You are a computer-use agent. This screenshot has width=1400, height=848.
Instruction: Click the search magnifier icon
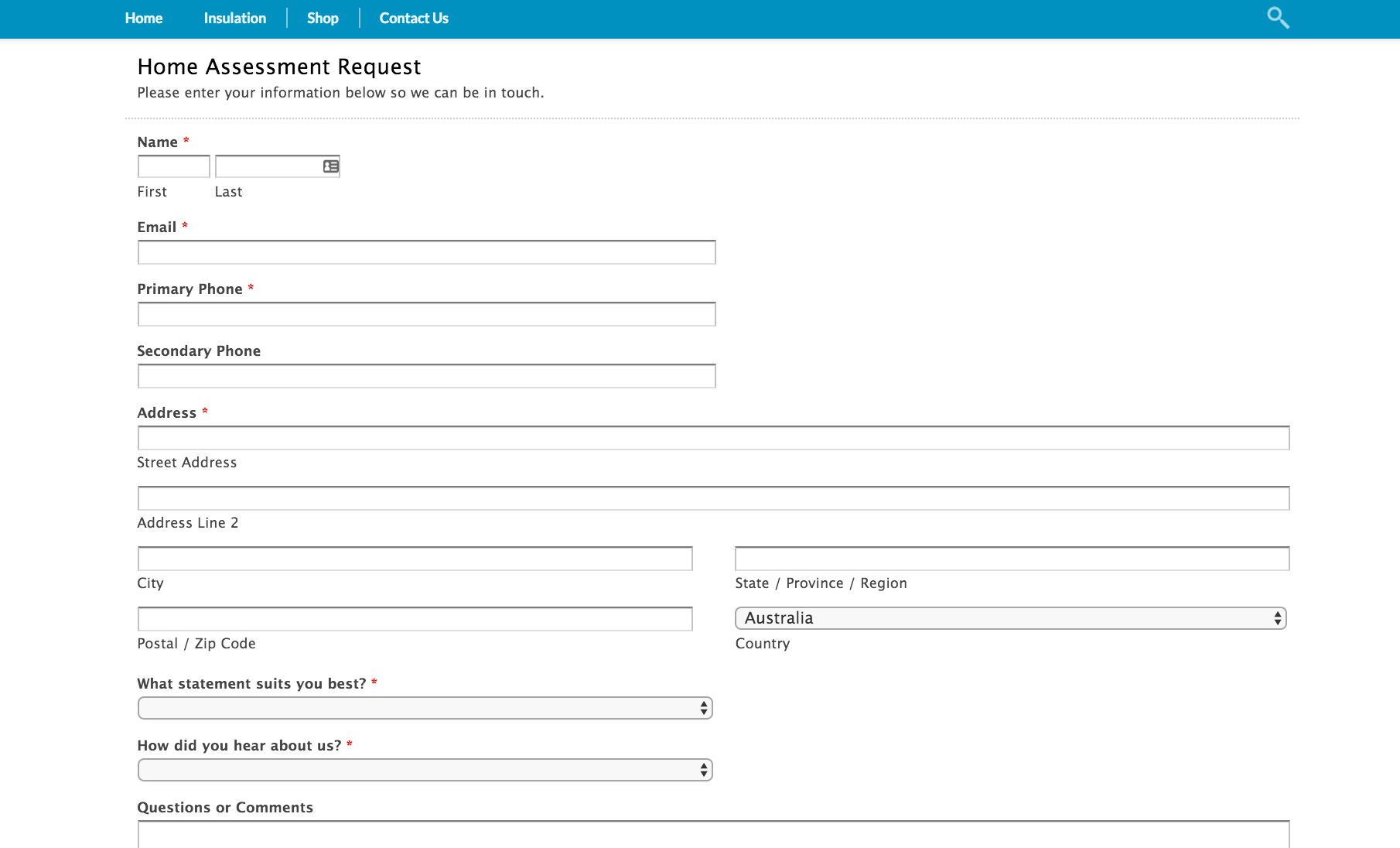pyautogui.click(x=1277, y=18)
